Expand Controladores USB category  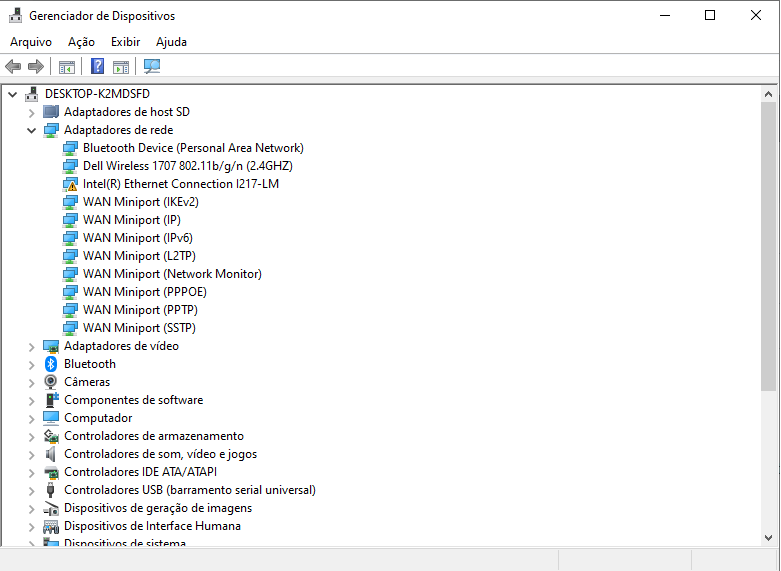(x=31, y=491)
